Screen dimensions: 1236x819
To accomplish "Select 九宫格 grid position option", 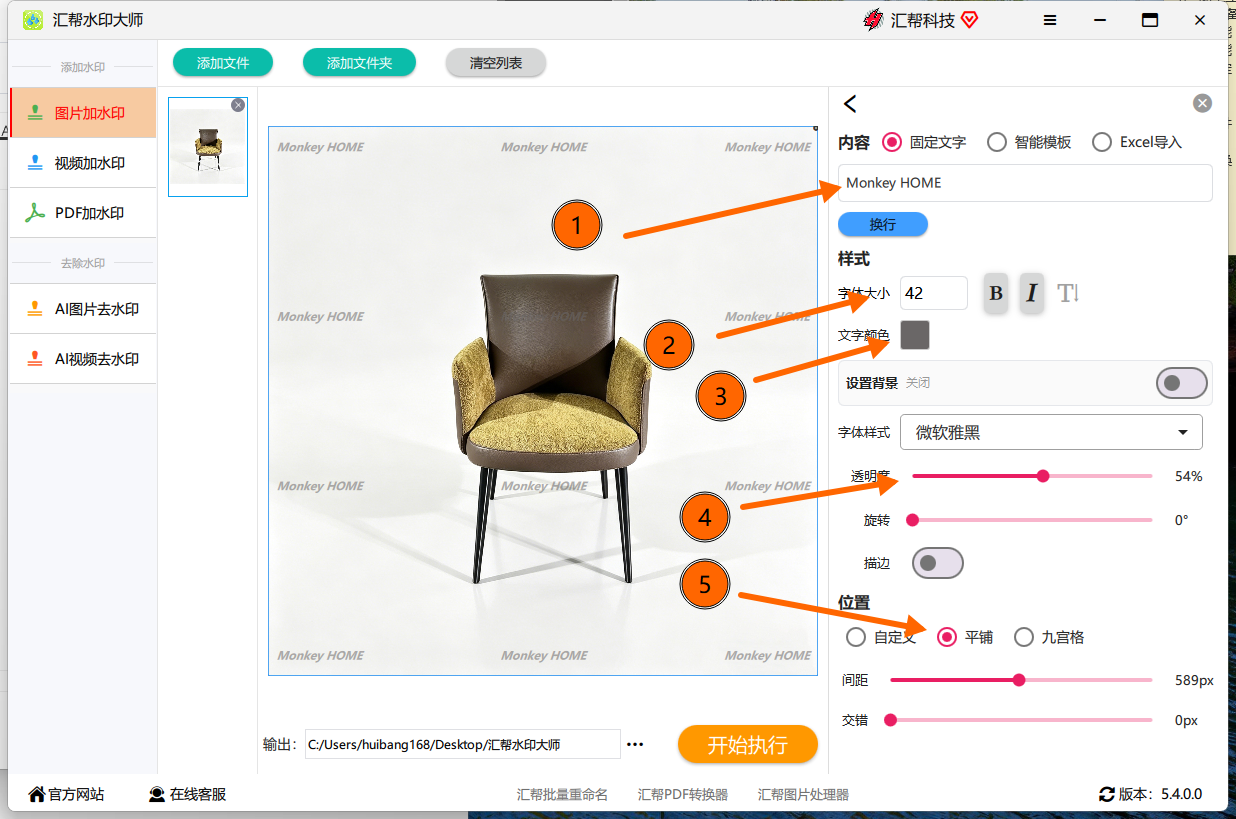I will (1024, 637).
